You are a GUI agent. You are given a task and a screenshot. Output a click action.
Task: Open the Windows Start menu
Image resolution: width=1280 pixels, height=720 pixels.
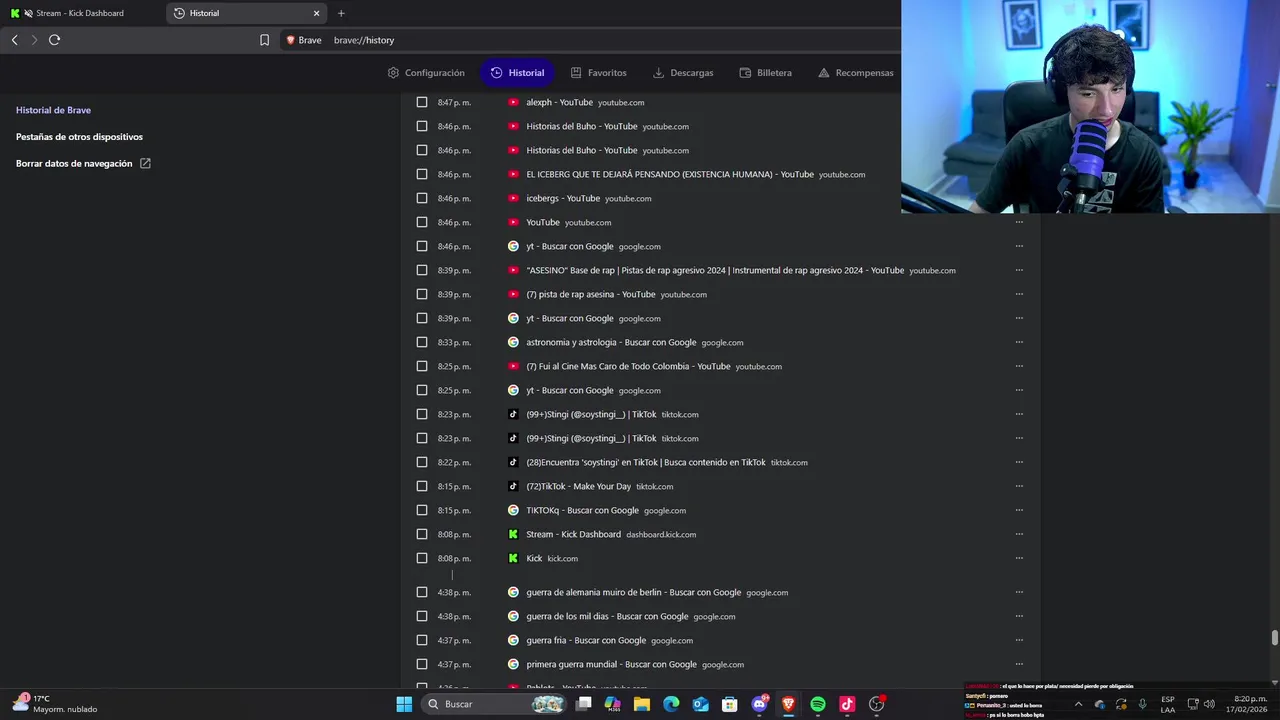[x=404, y=704]
